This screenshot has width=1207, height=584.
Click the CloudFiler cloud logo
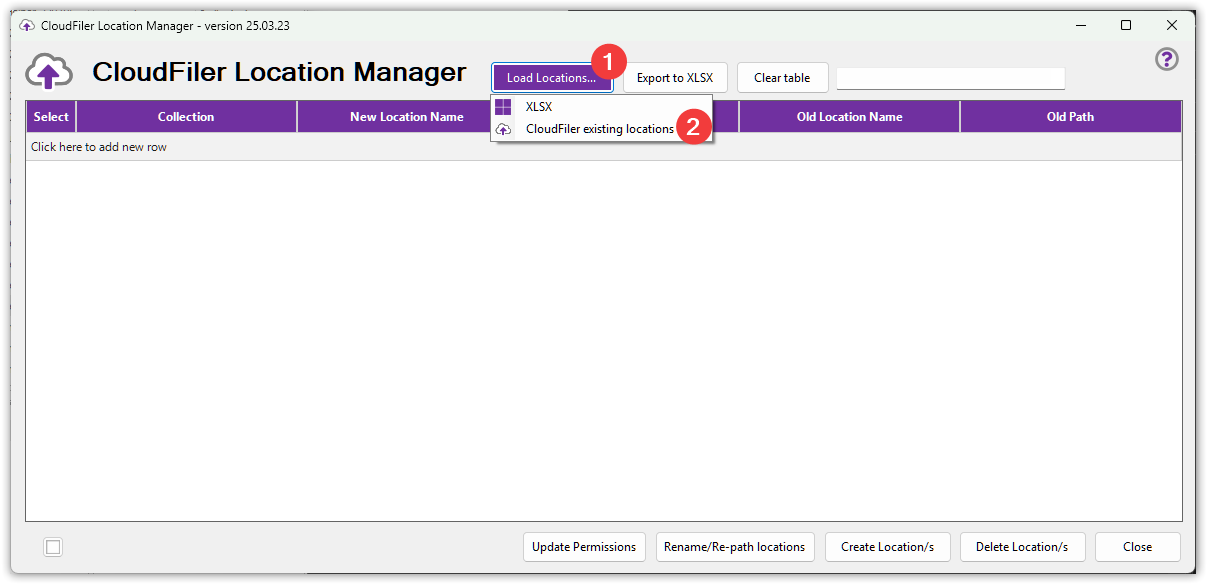[48, 72]
